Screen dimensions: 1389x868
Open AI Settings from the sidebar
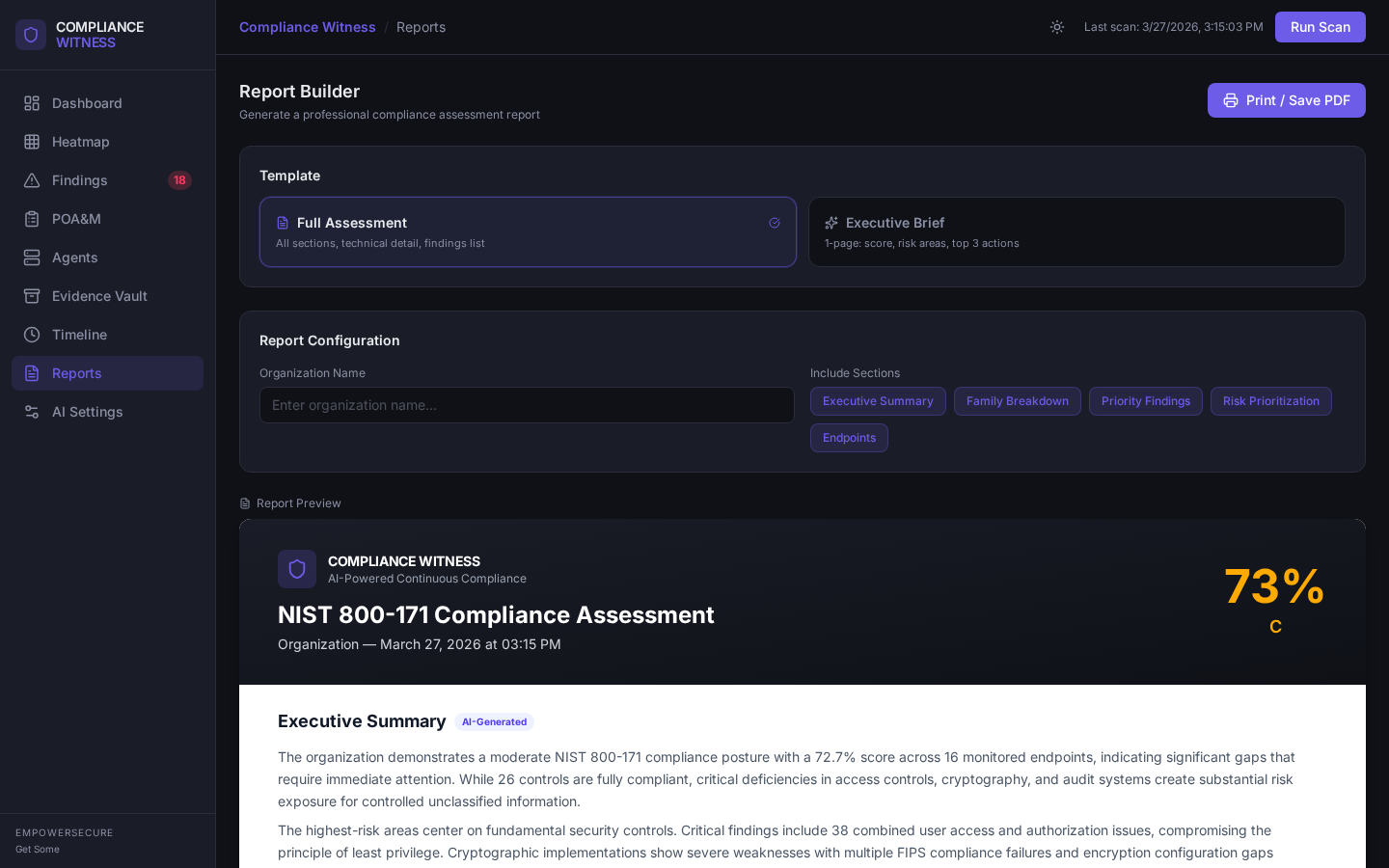[x=87, y=412]
